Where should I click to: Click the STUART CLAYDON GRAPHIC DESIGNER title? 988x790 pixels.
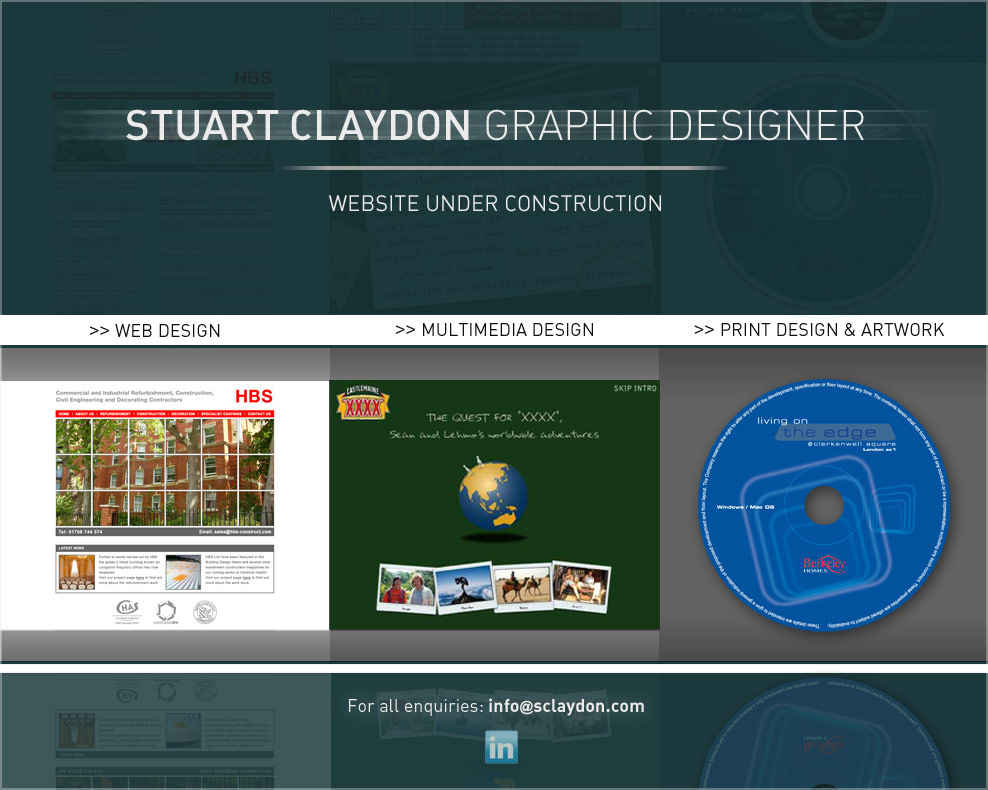(495, 125)
